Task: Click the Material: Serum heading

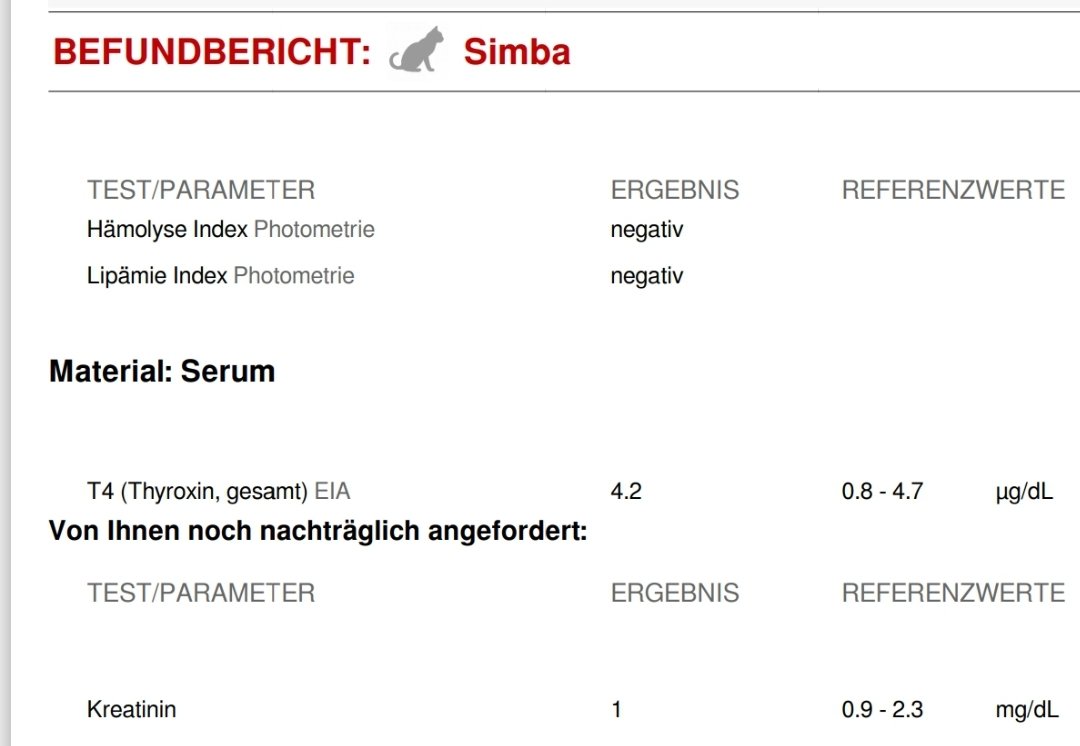Action: coord(162,371)
